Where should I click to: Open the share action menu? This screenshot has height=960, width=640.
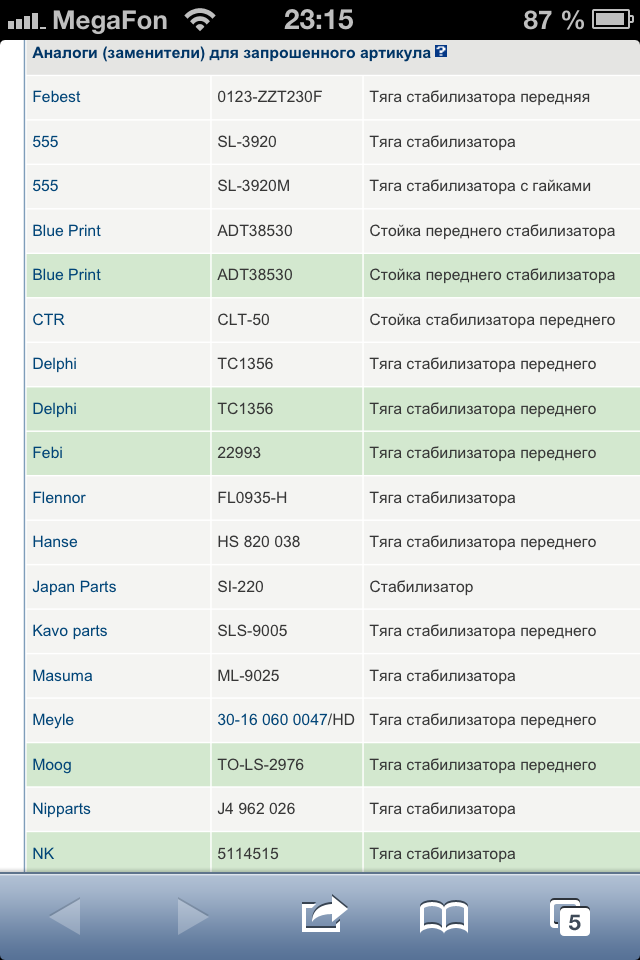(x=323, y=914)
